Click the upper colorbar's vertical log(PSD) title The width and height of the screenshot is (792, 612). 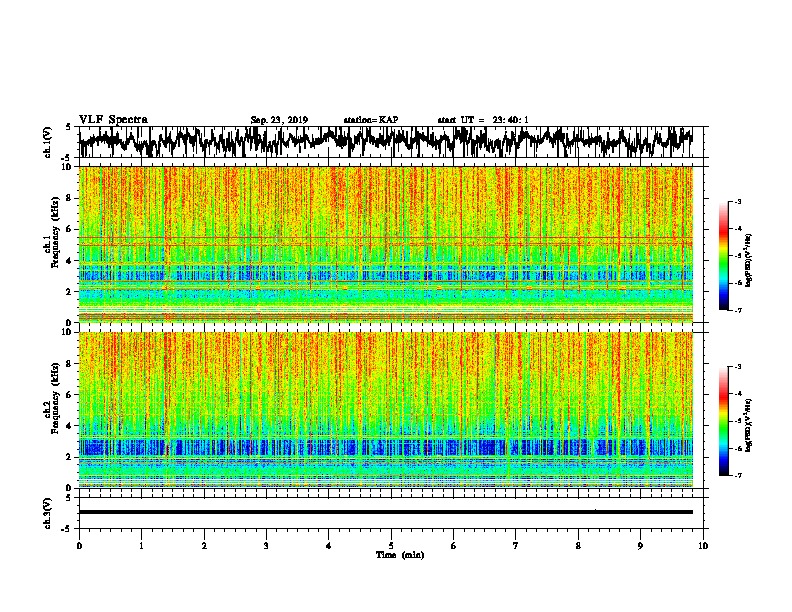[749, 260]
